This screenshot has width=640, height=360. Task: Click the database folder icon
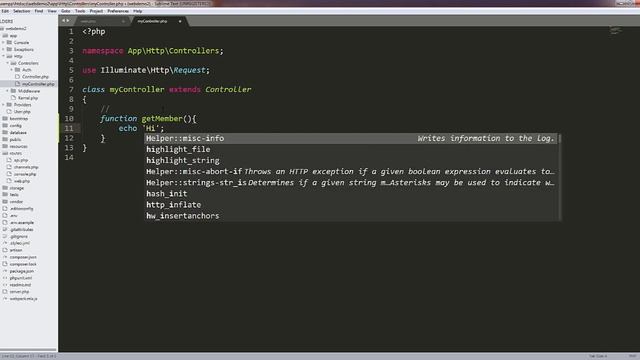tap(5, 132)
